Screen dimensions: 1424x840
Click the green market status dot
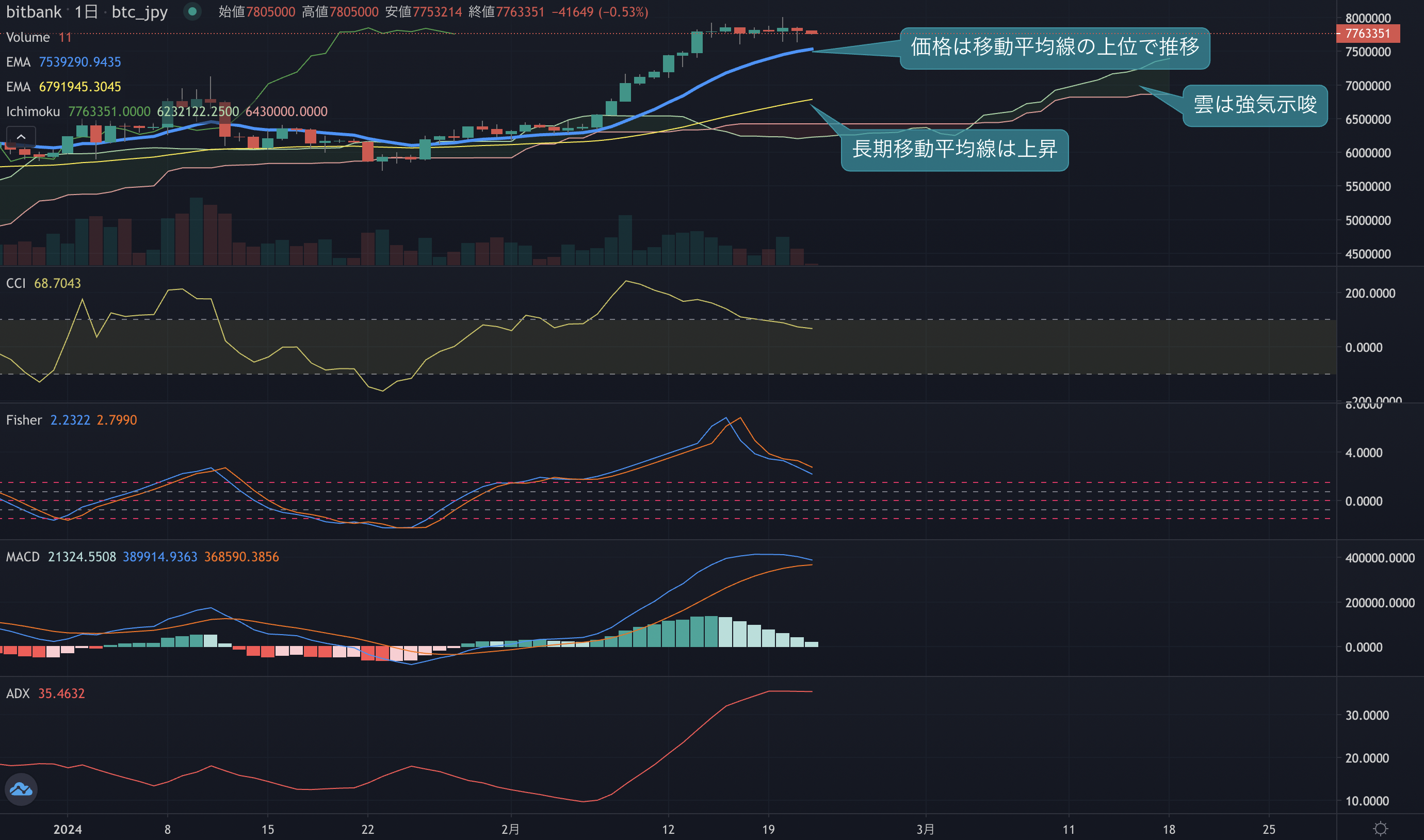[x=192, y=11]
